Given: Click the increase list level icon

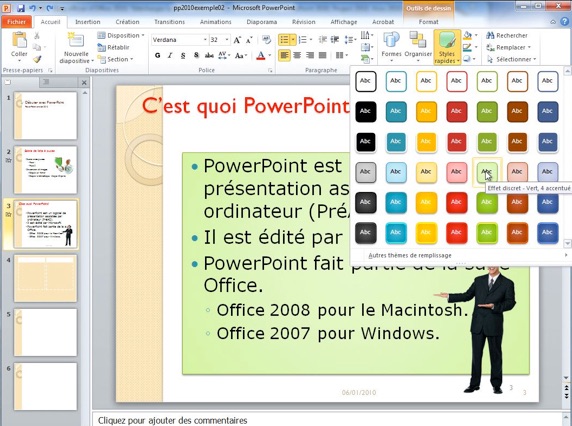Looking at the screenshot, I should click(335, 39).
